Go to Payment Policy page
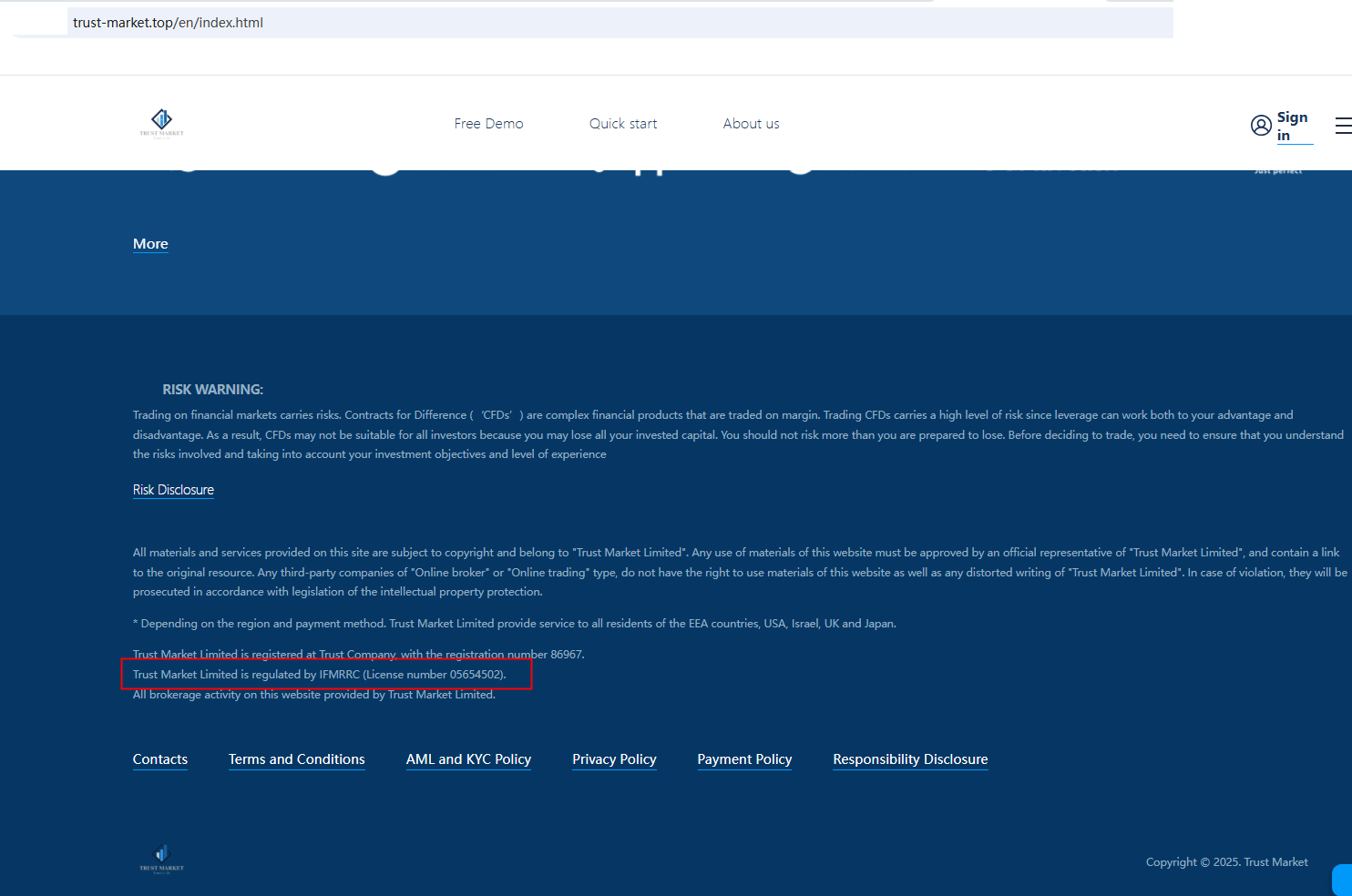 point(744,759)
